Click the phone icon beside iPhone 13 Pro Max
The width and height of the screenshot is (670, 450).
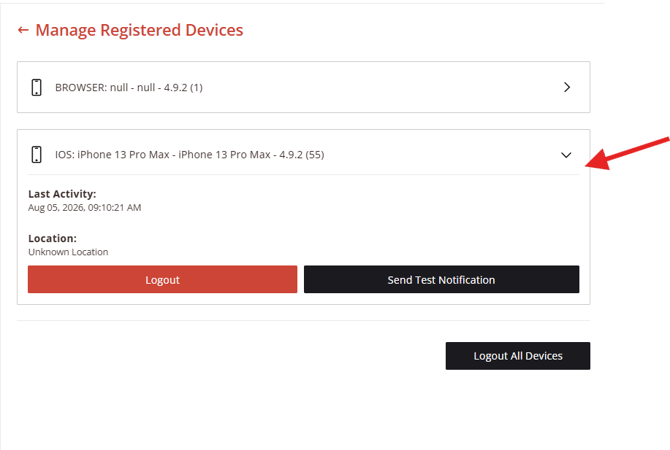[37, 154]
